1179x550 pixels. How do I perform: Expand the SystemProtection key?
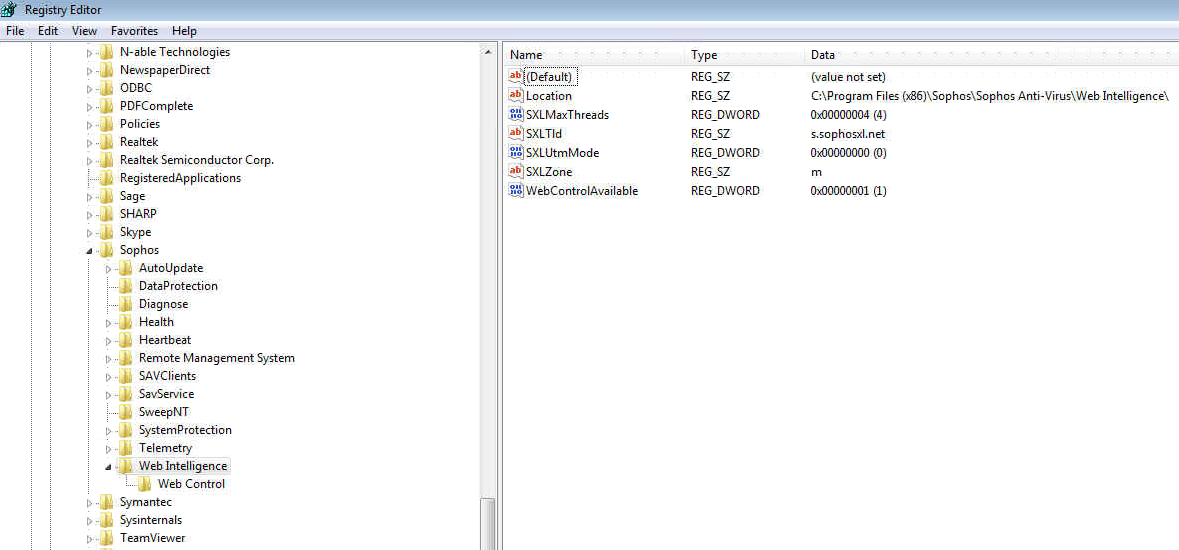point(108,431)
